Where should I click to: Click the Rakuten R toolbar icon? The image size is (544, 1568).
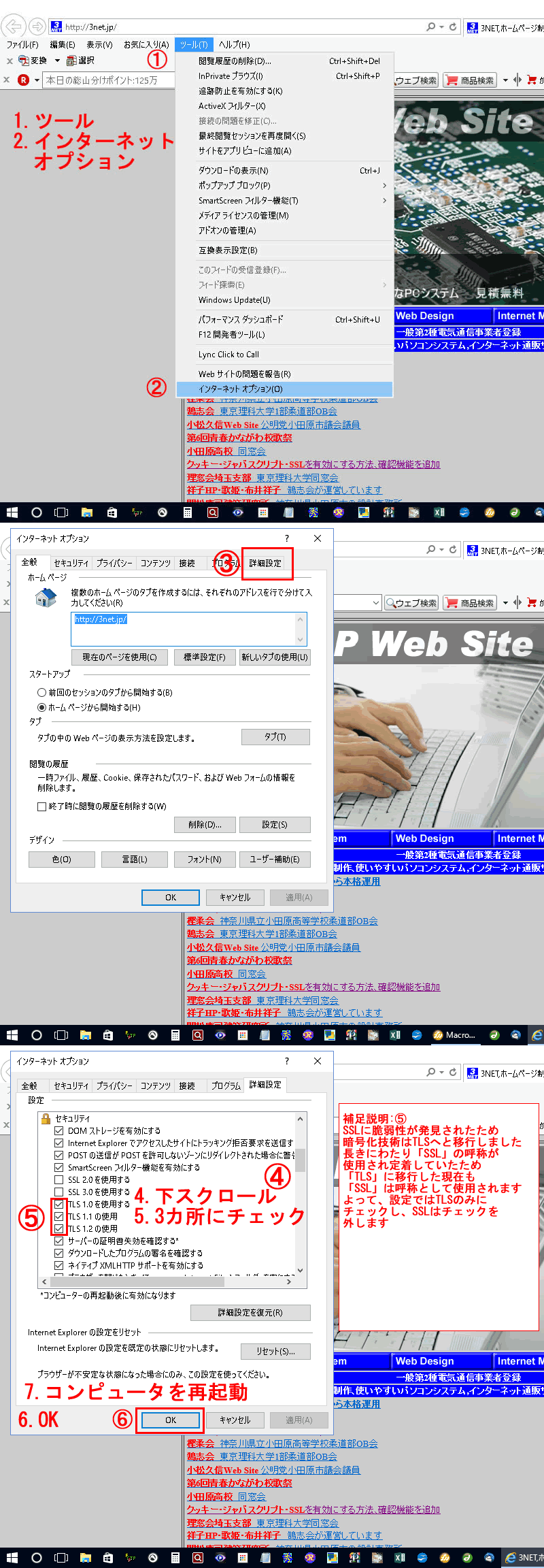click(x=23, y=80)
